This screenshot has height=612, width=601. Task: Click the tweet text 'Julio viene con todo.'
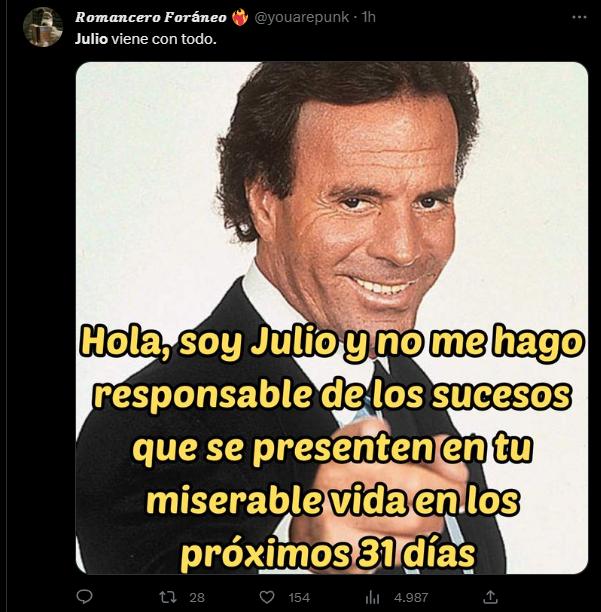pos(146,39)
